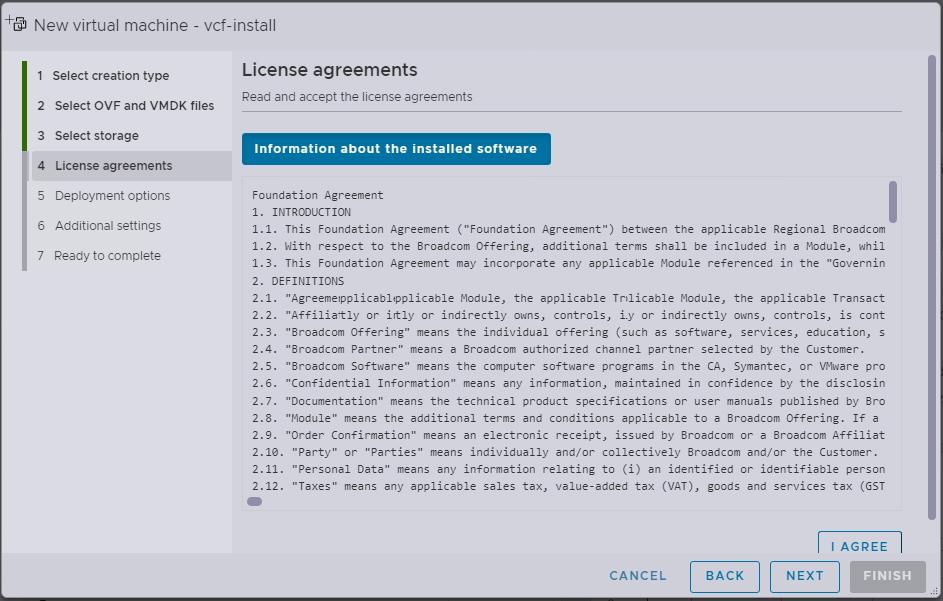Proceed with the NEXT button
This screenshot has height=601, width=943.
pyautogui.click(x=805, y=576)
